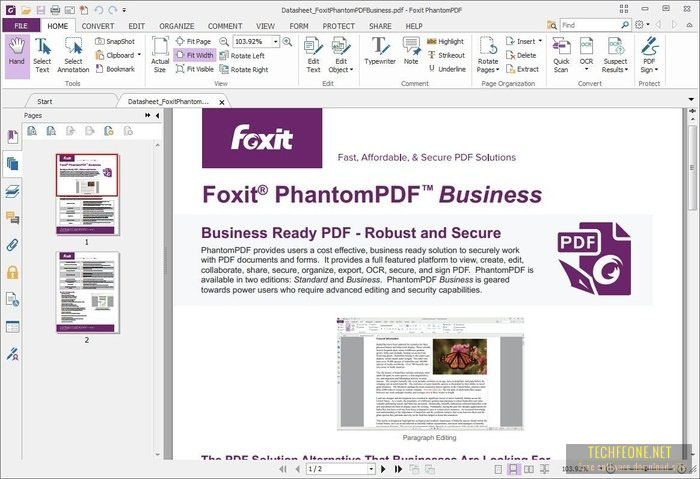Screen dimensions: 700x479
Task: Pick the Underline comment tool
Action: click(446, 69)
